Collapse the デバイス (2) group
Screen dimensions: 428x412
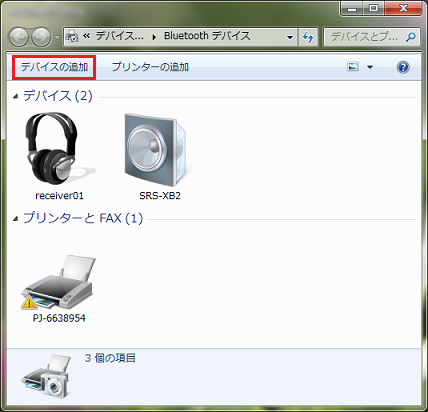(x=15, y=97)
